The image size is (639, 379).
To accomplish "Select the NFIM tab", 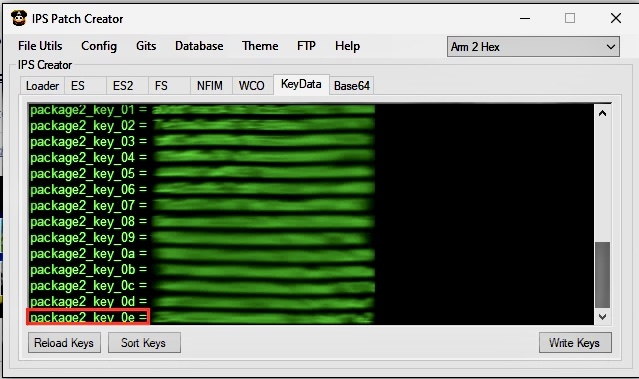I will coord(211,86).
